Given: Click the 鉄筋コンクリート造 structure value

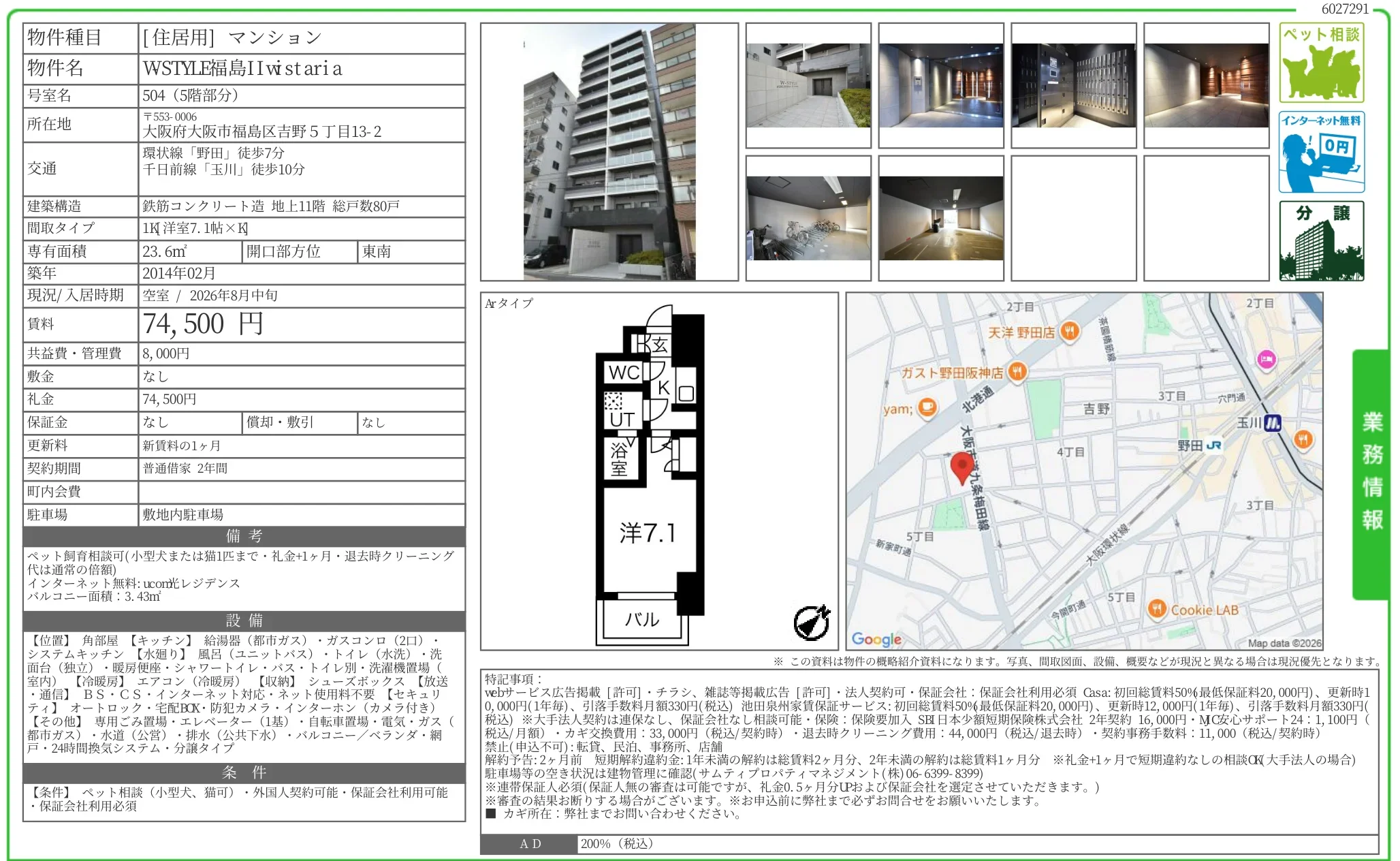Looking at the screenshot, I should tap(203, 206).
